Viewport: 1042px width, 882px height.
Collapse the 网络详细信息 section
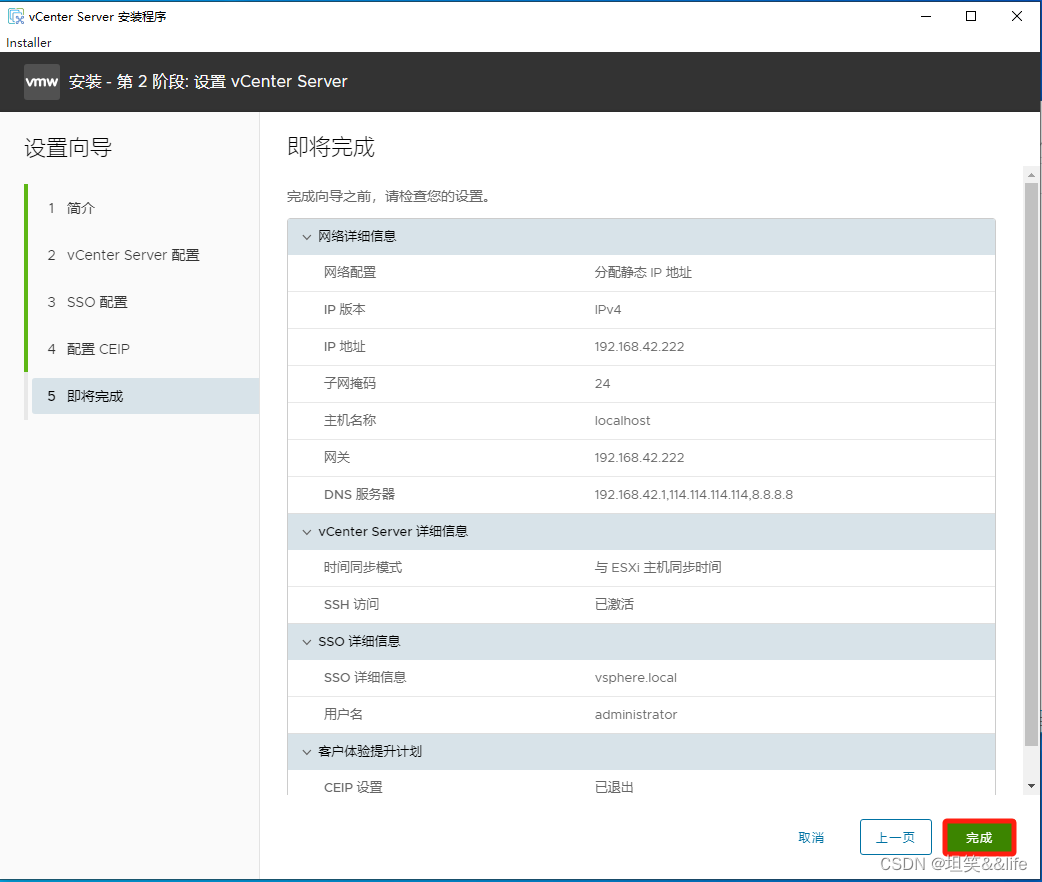tap(306, 237)
